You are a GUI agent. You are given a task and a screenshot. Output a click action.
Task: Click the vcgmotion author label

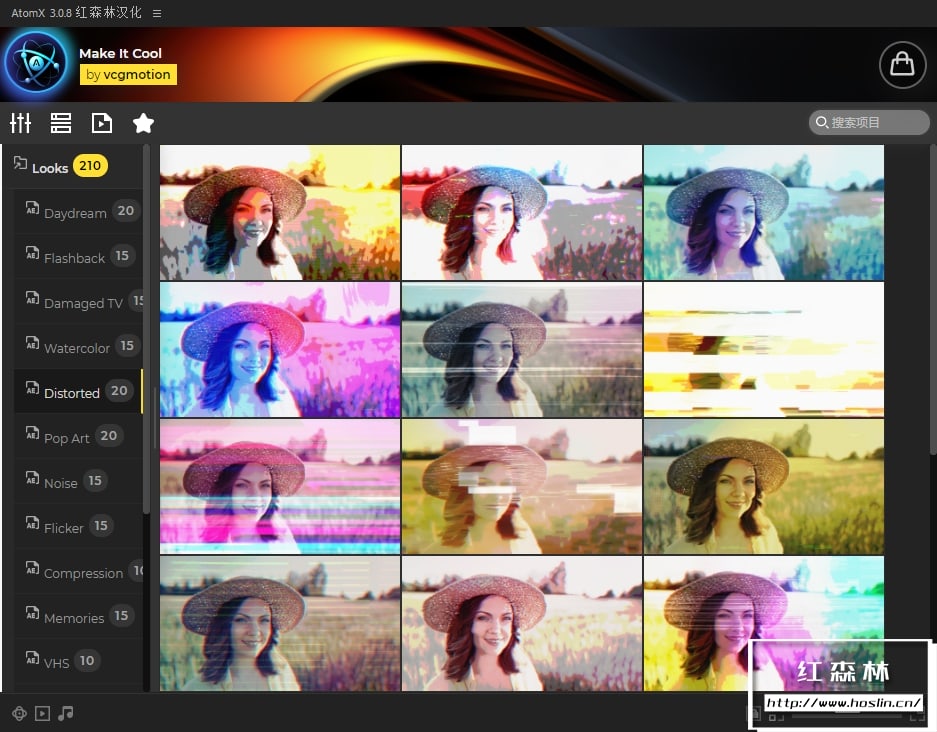[128, 75]
